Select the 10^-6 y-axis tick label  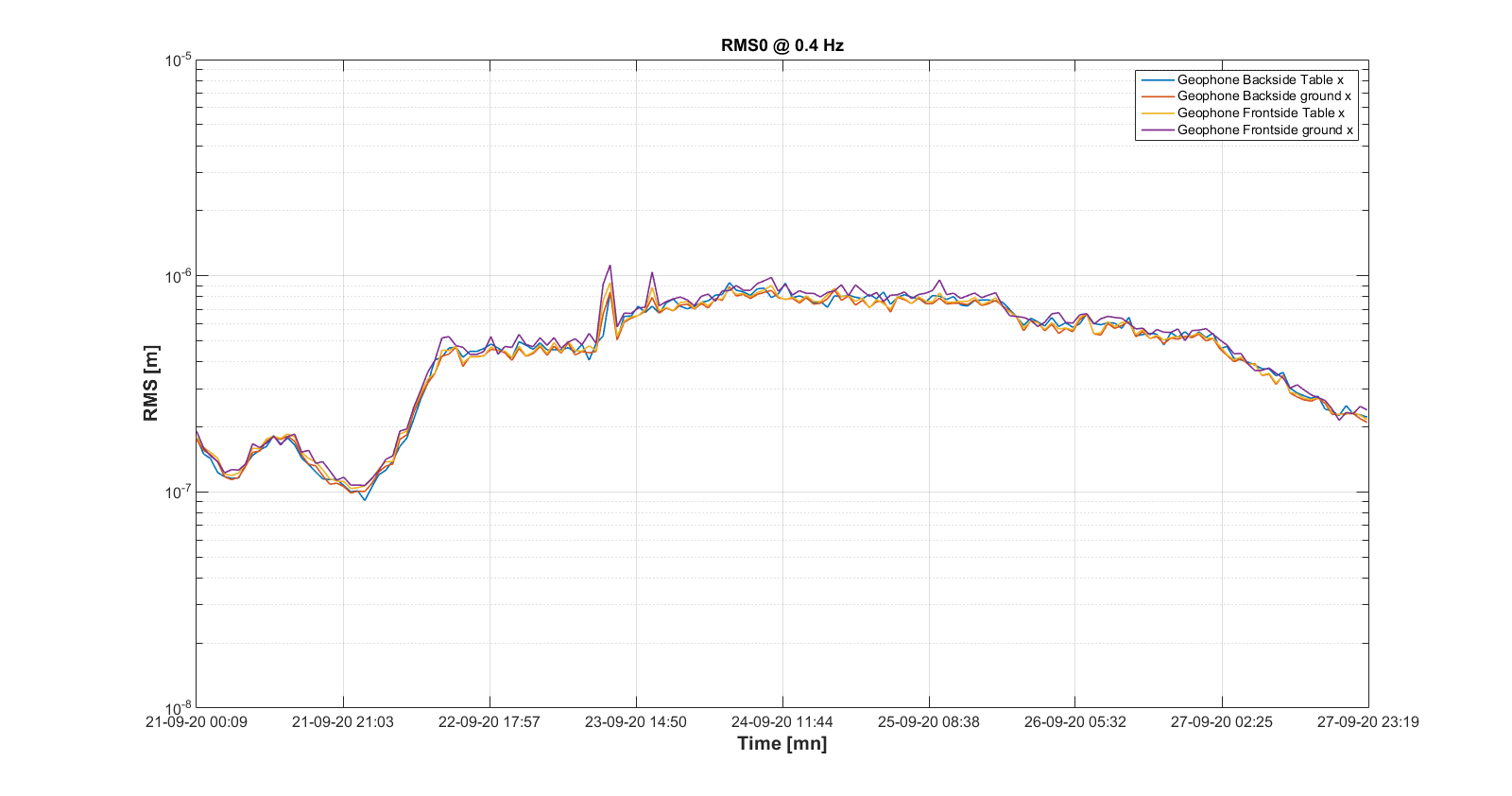pos(178,276)
